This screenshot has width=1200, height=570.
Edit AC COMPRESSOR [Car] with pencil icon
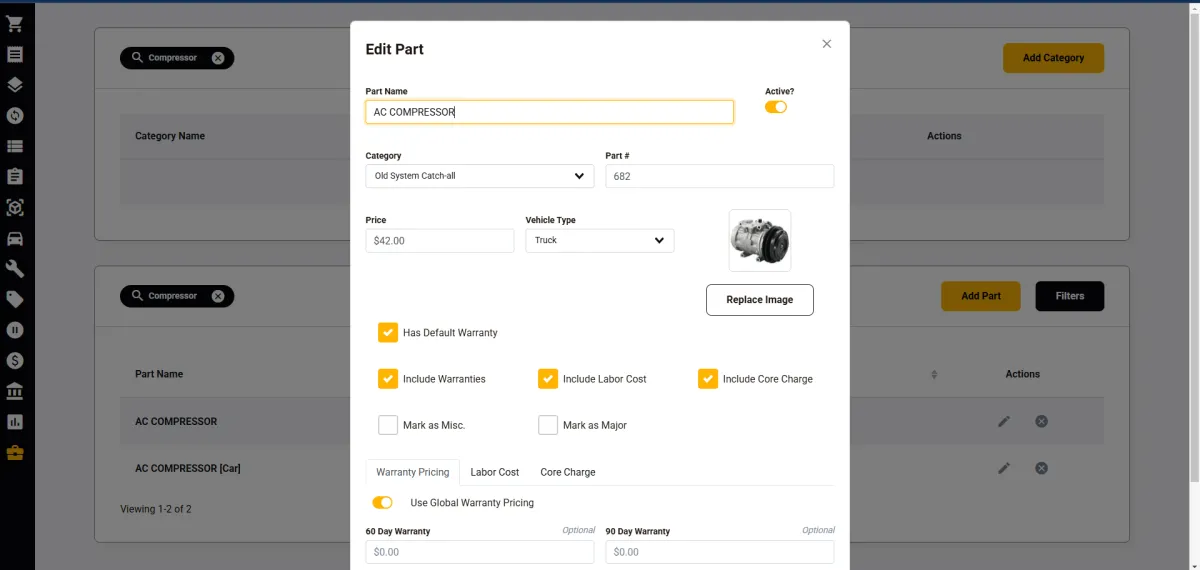tap(1004, 468)
